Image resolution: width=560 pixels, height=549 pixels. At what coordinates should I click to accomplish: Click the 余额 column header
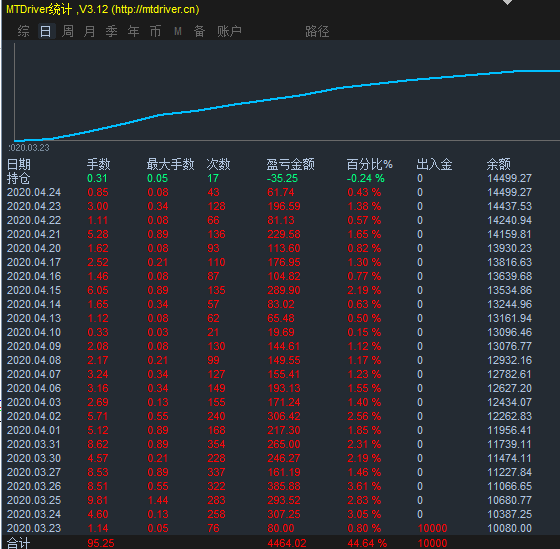click(499, 164)
